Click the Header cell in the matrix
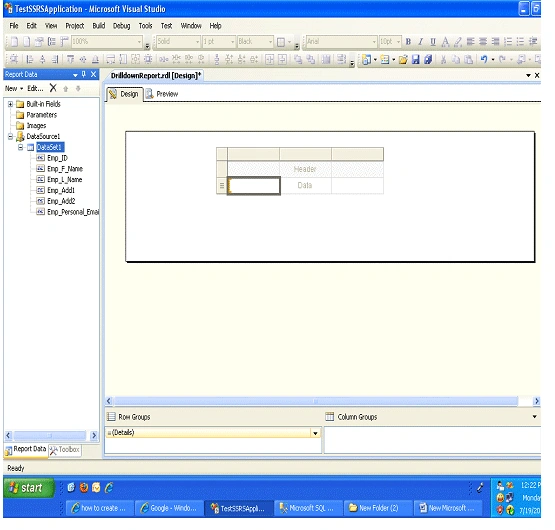 coord(305,169)
